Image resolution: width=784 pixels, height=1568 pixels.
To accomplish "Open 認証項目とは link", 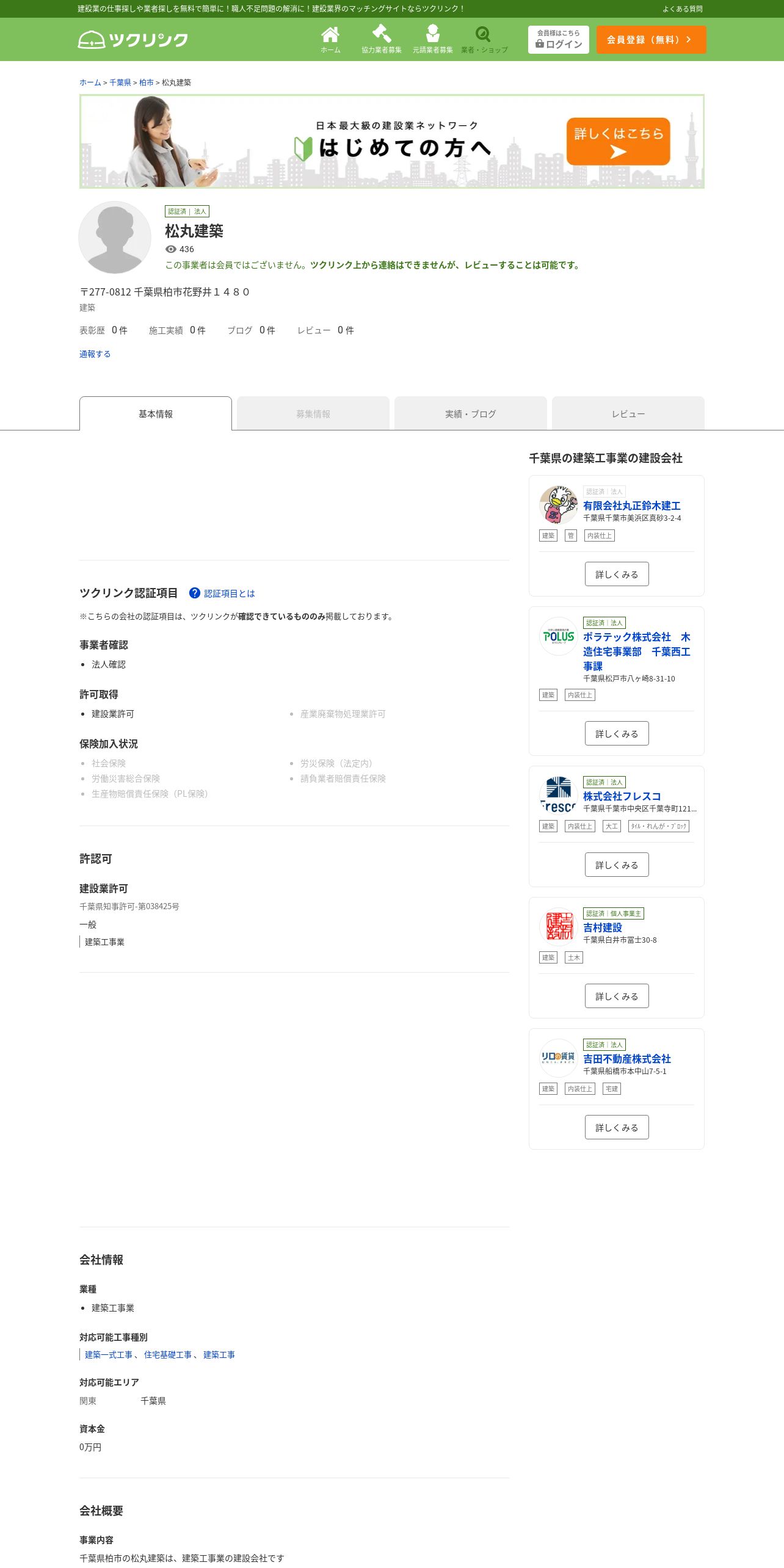I will 230,593.
